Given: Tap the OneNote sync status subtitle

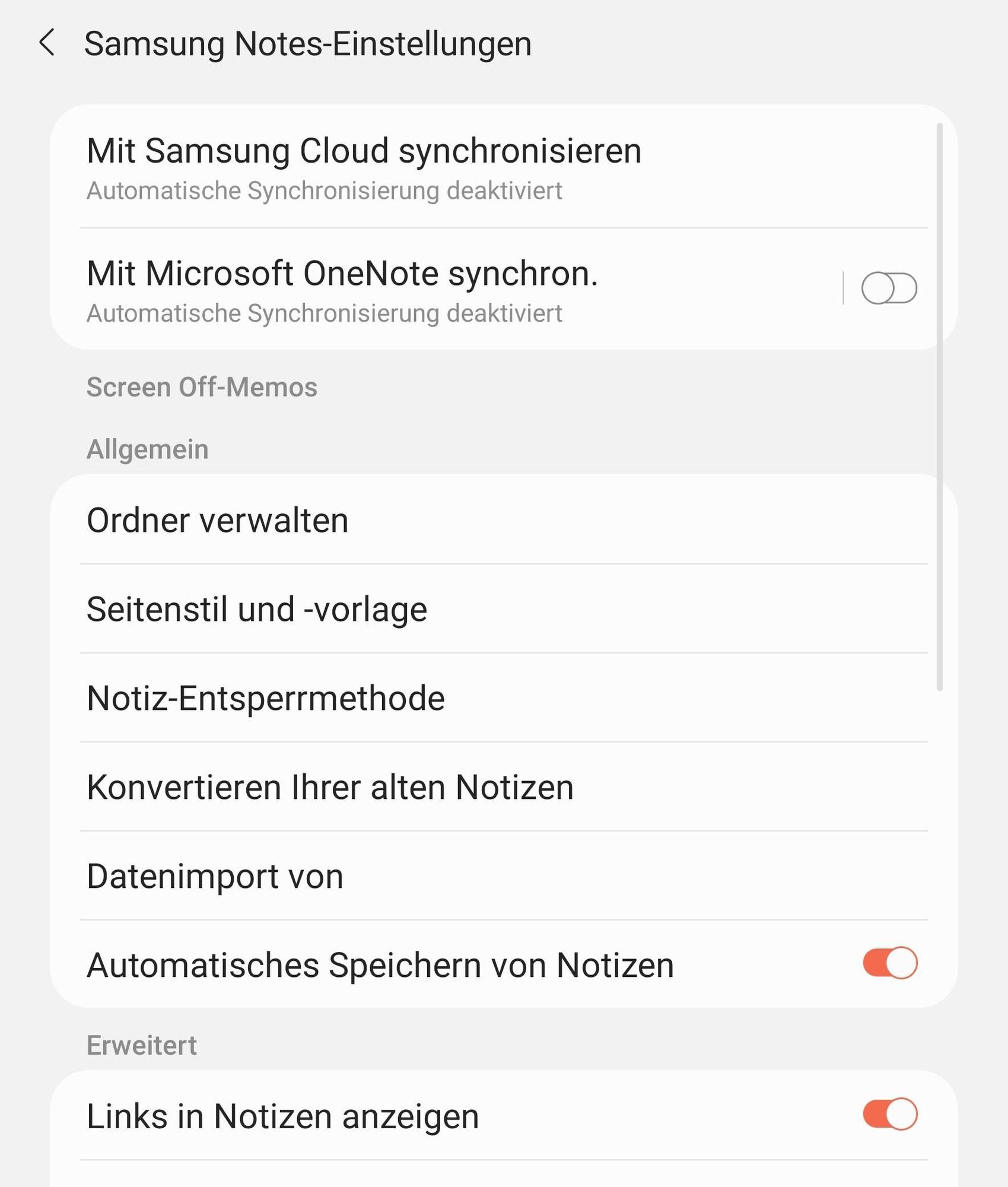Looking at the screenshot, I should (x=324, y=313).
